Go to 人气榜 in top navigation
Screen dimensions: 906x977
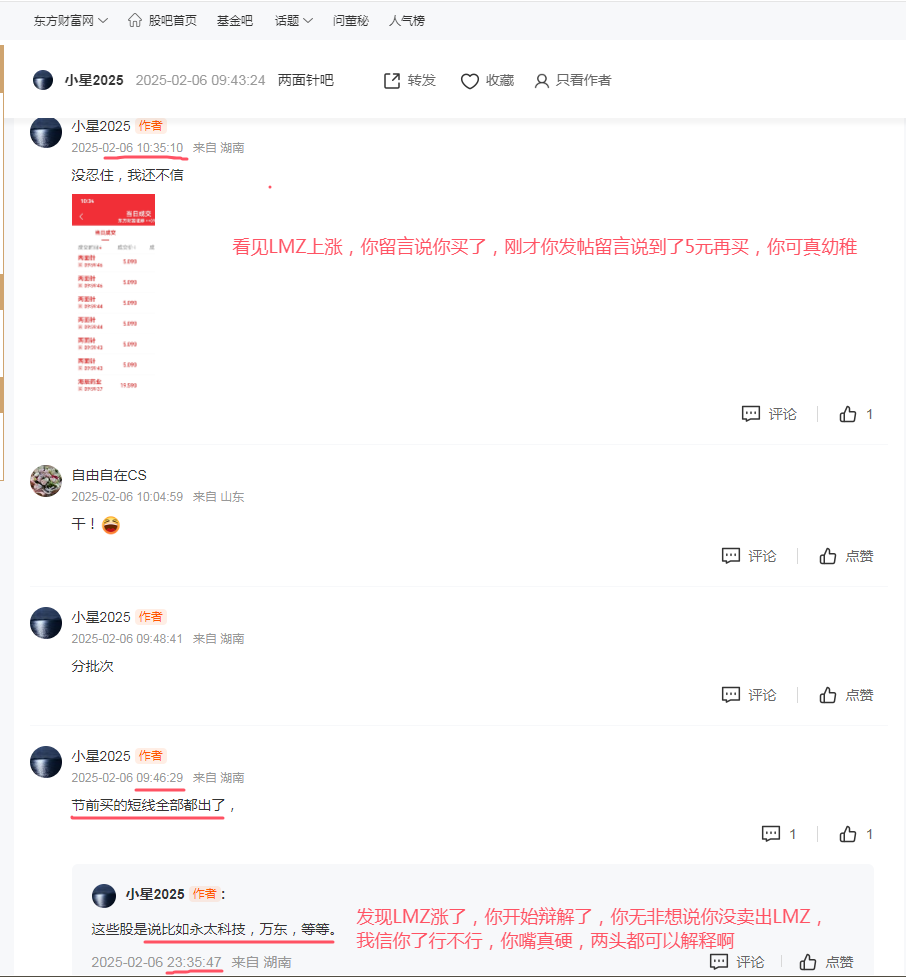click(x=407, y=21)
